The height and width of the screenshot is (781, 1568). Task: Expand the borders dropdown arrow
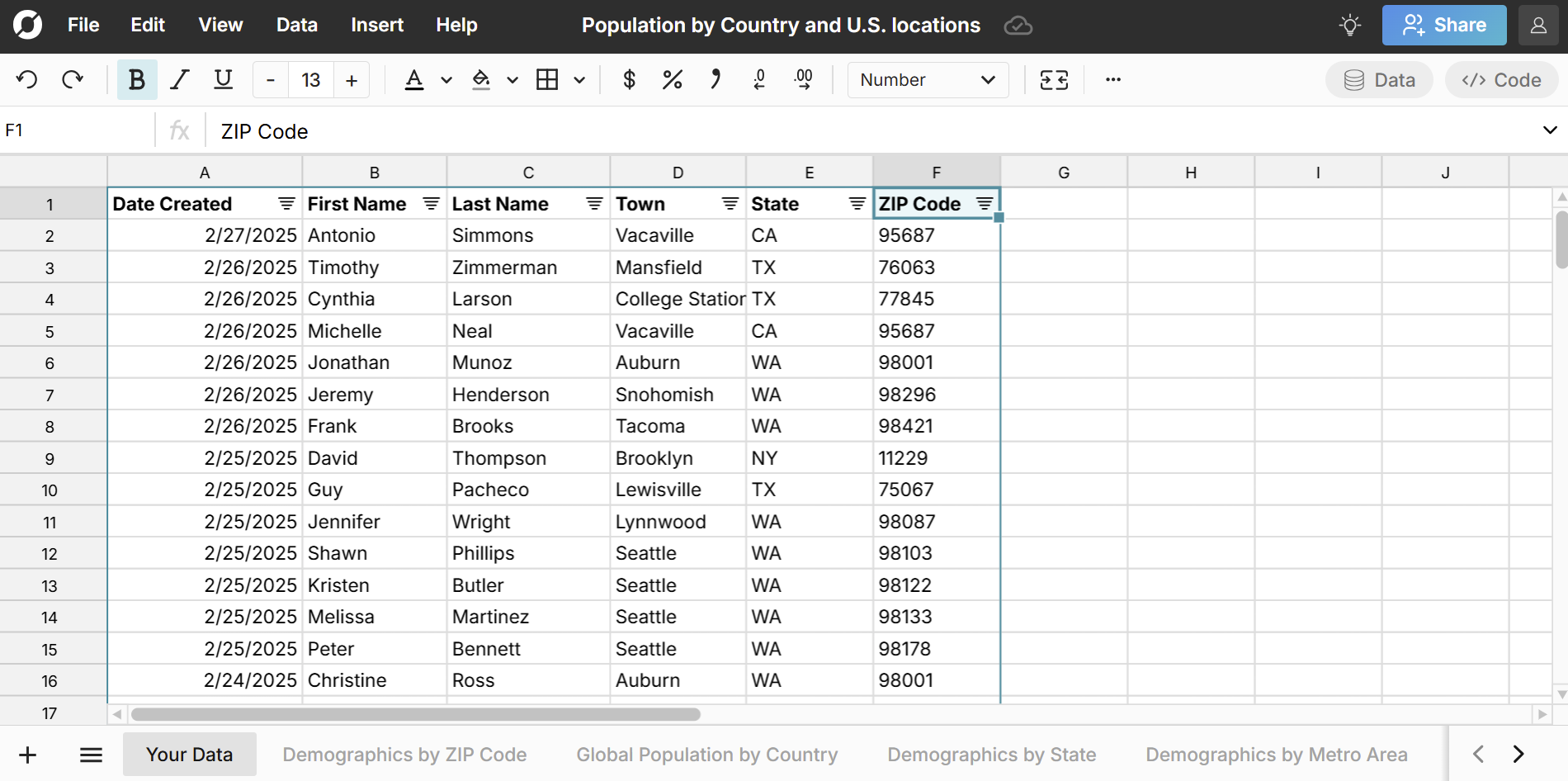pos(579,80)
